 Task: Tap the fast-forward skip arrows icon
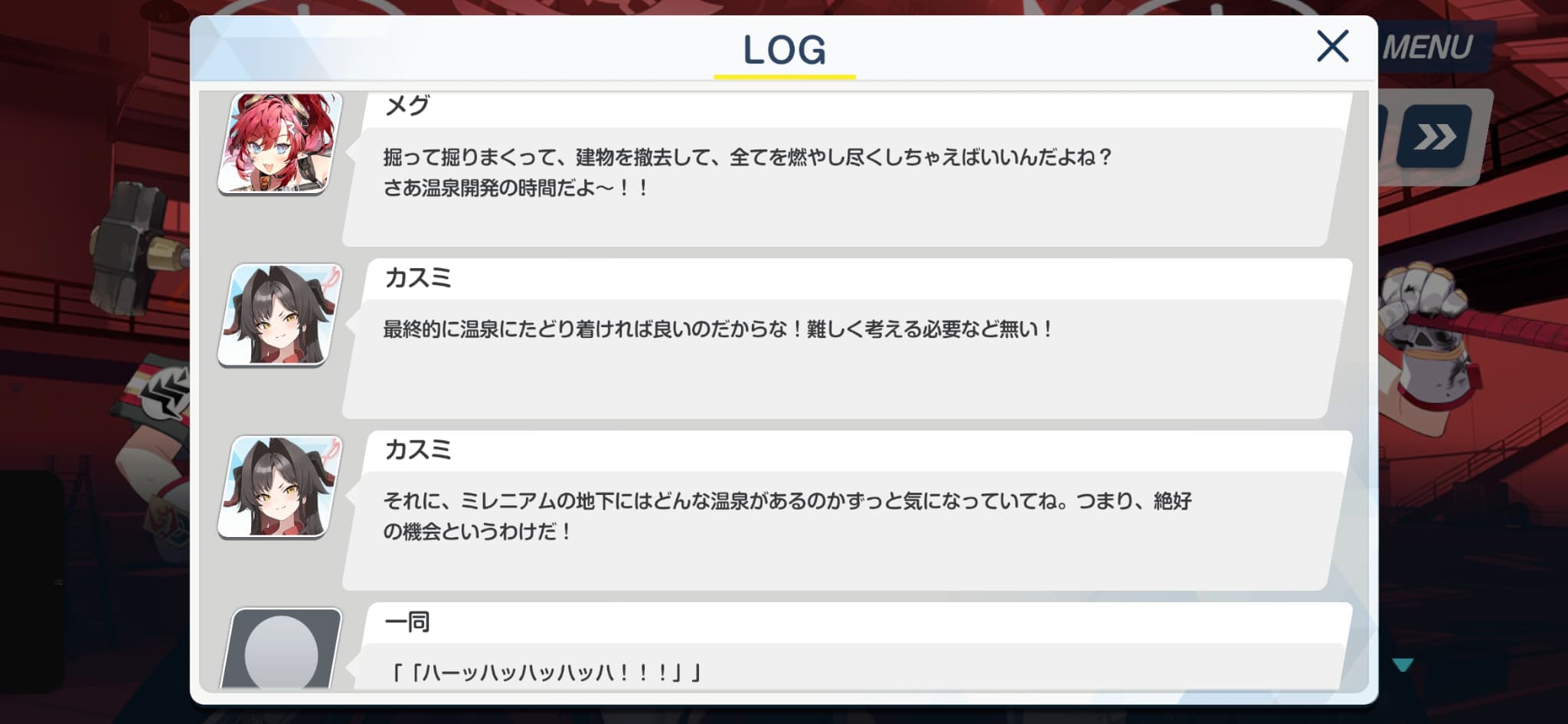coord(1434,137)
